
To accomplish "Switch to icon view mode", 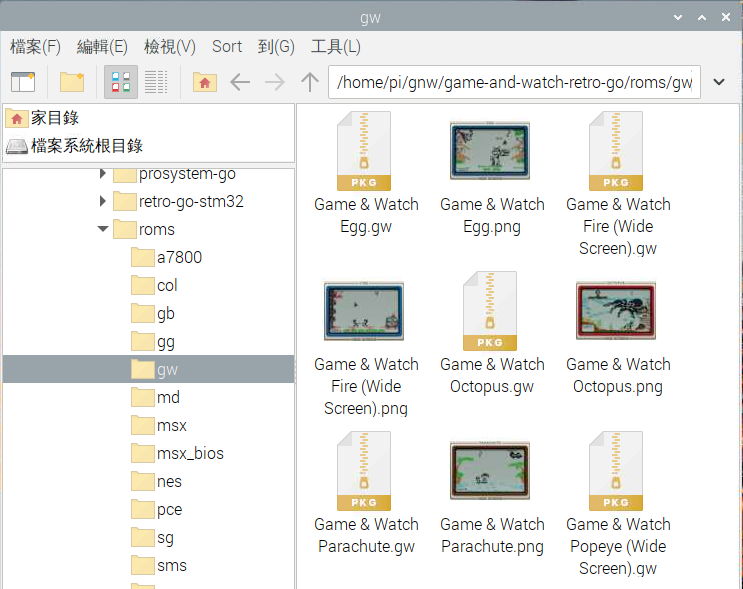I will coord(121,82).
